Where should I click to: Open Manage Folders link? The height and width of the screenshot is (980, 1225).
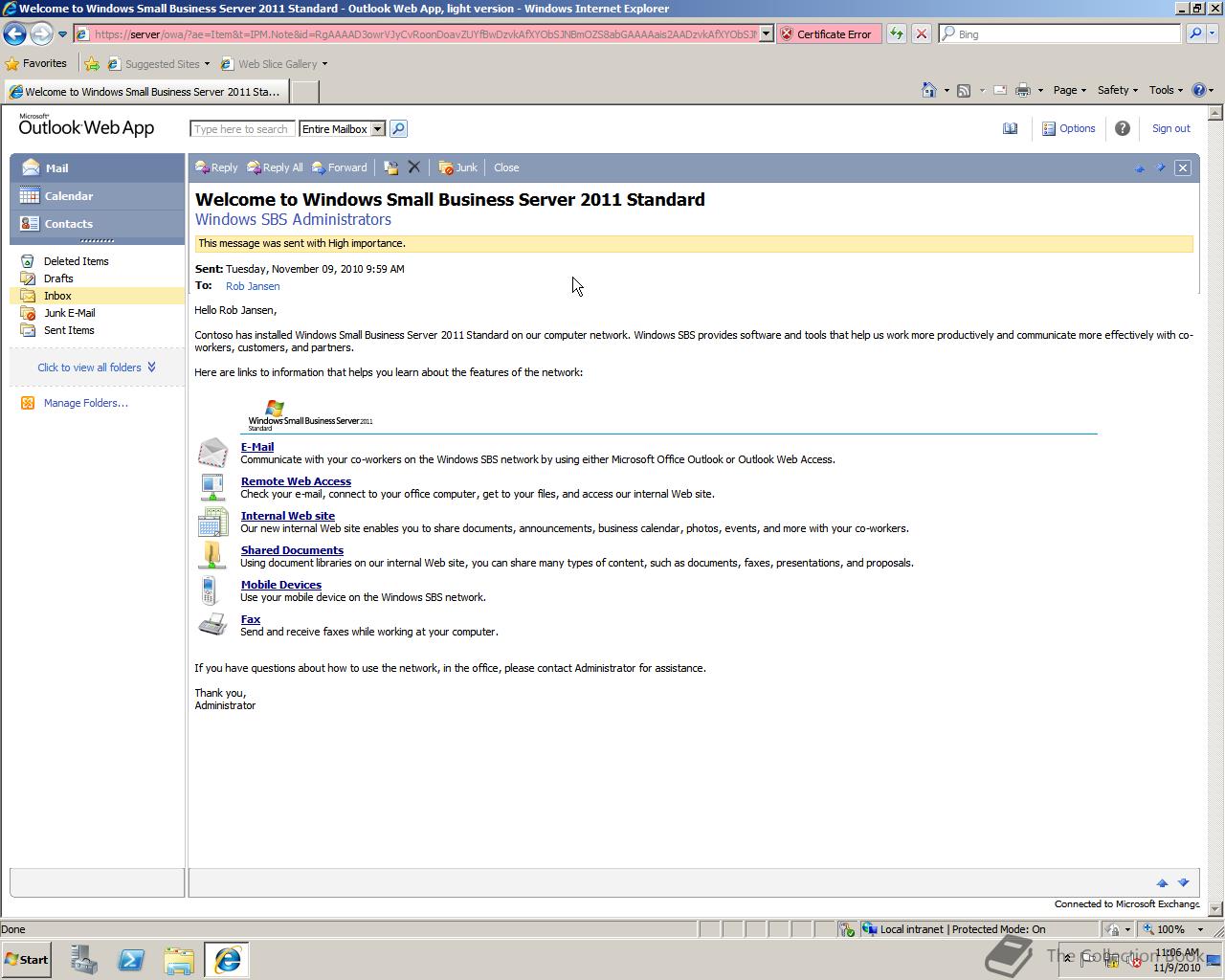85,403
